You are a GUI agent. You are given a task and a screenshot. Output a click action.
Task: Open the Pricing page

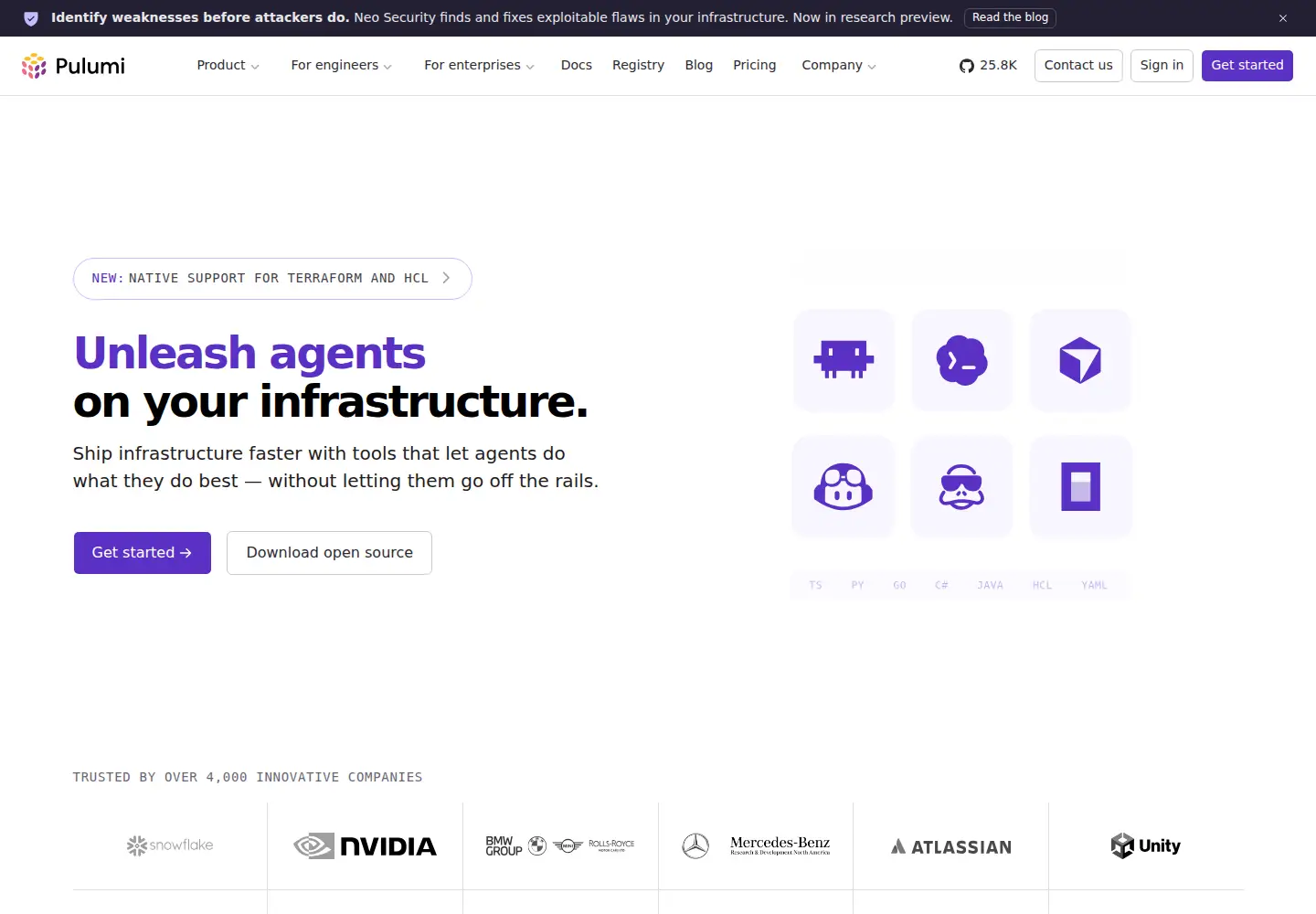tap(755, 66)
